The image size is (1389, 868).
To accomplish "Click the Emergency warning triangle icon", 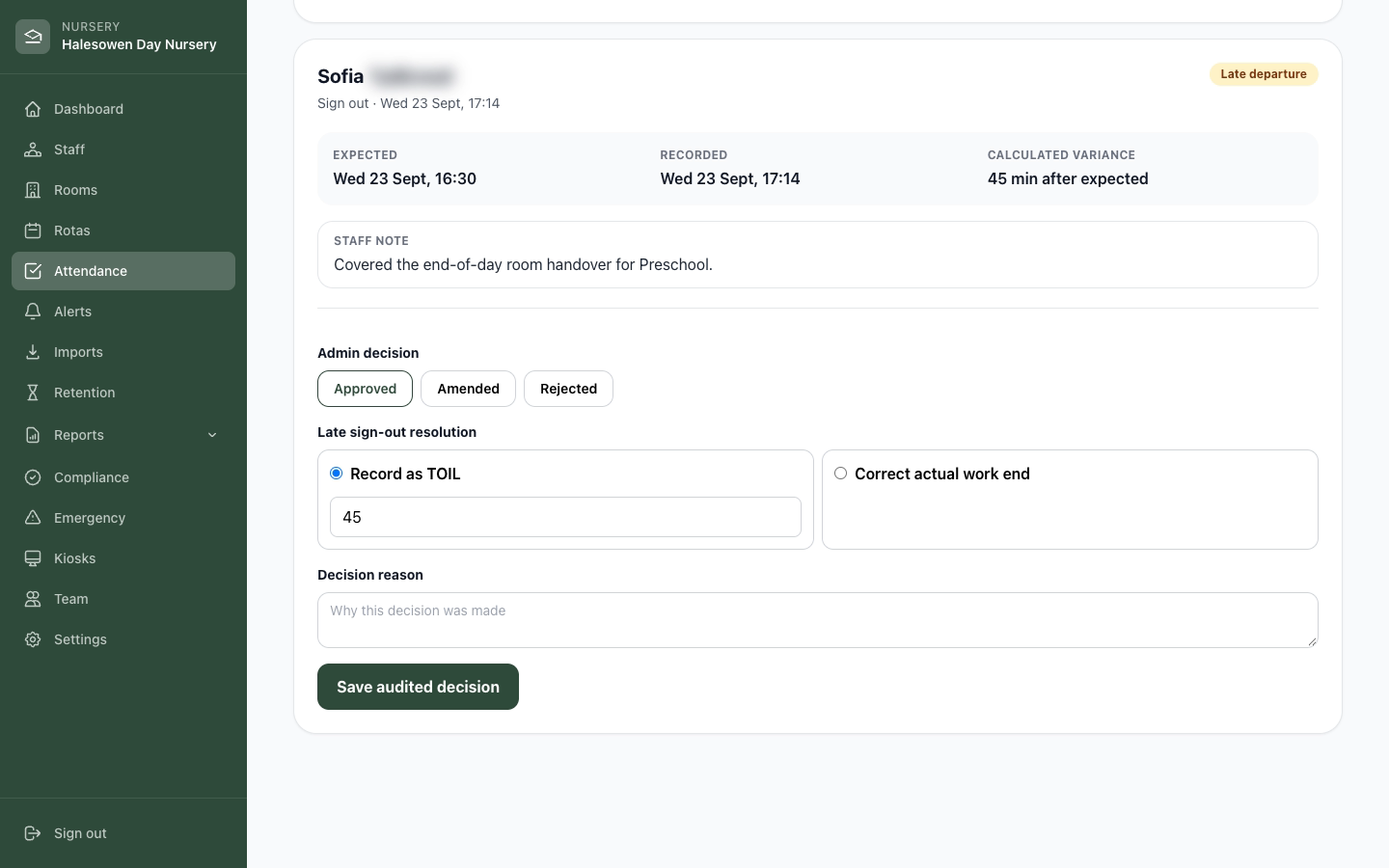I will pos(33,518).
